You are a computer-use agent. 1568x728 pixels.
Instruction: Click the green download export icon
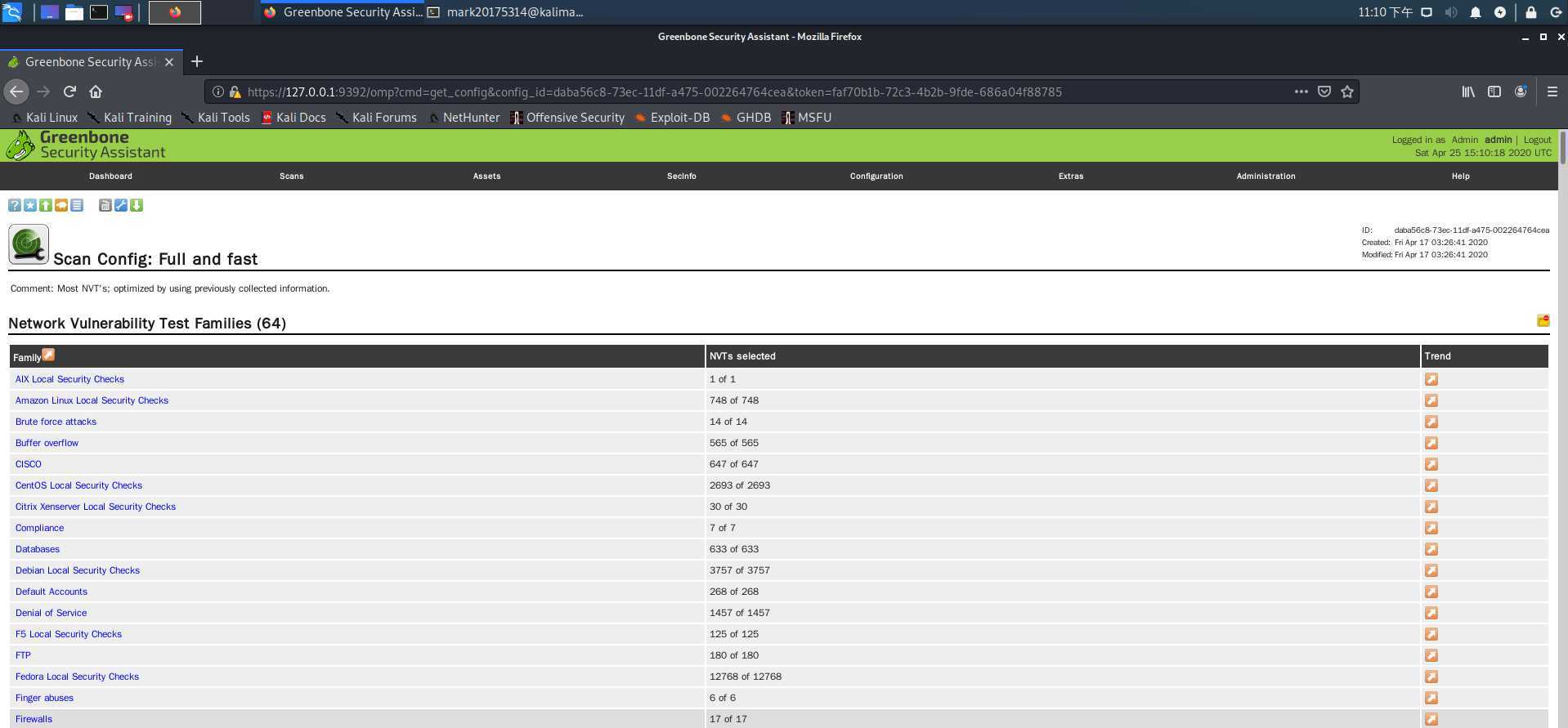click(x=137, y=205)
